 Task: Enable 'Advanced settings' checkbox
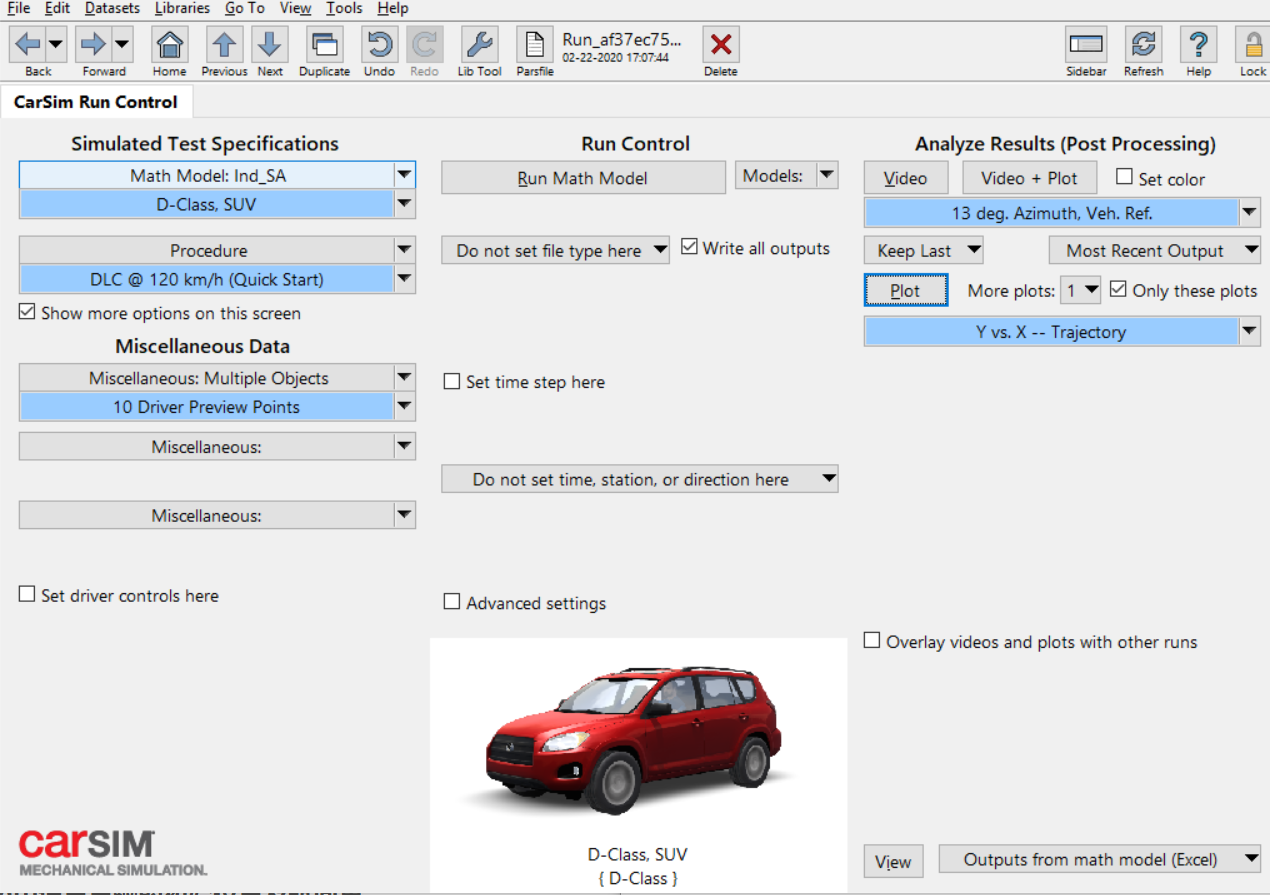click(452, 602)
